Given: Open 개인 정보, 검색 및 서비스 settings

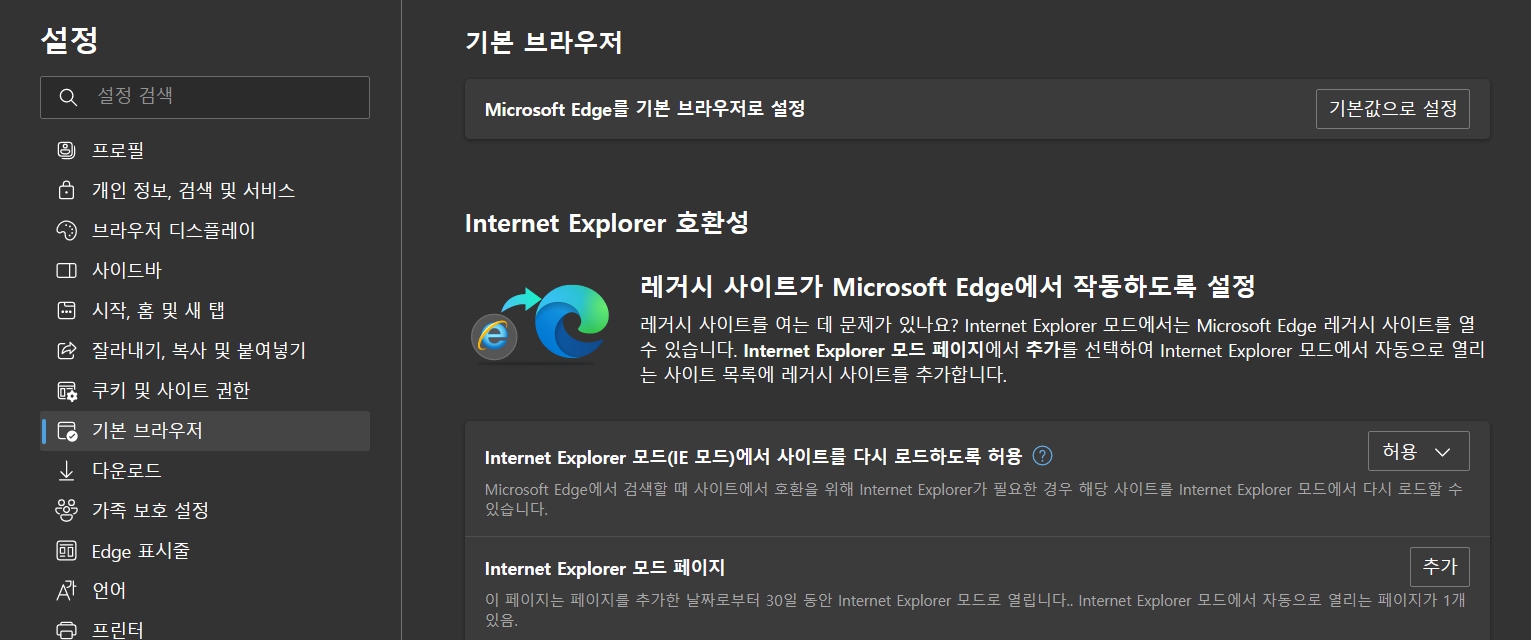Looking at the screenshot, I should [205, 190].
